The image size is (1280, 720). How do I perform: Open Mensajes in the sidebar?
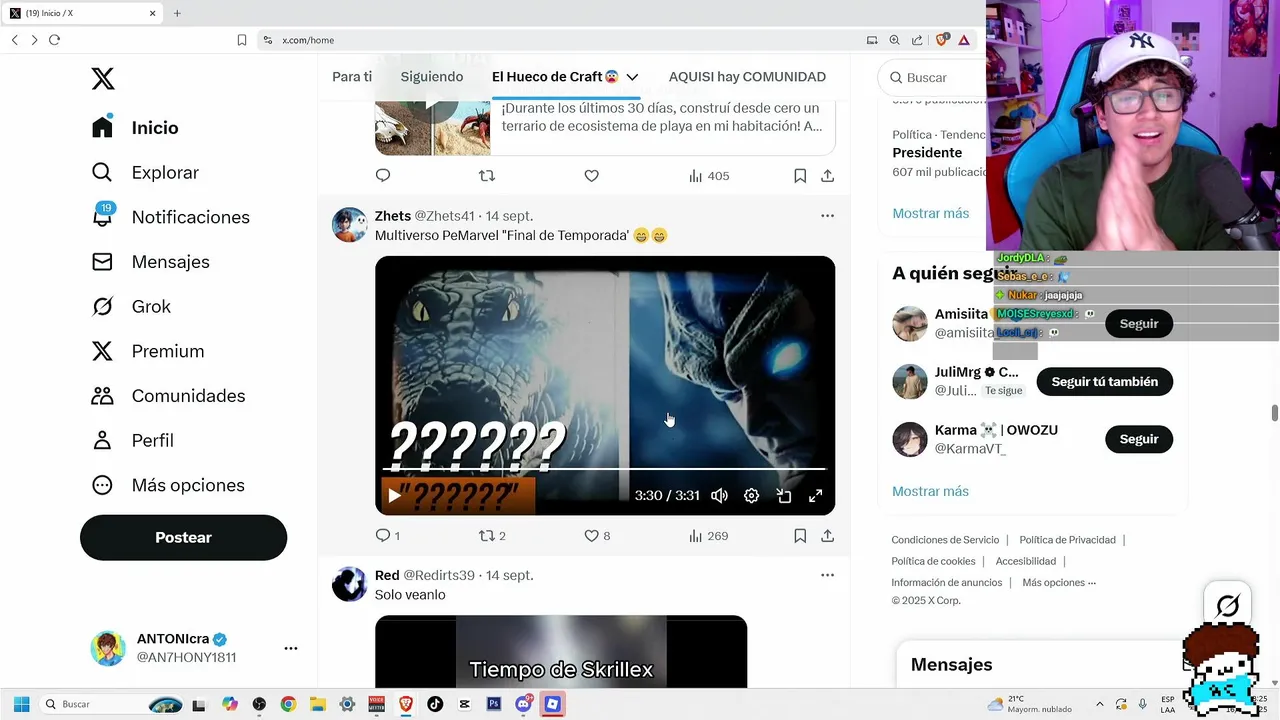coord(150,262)
